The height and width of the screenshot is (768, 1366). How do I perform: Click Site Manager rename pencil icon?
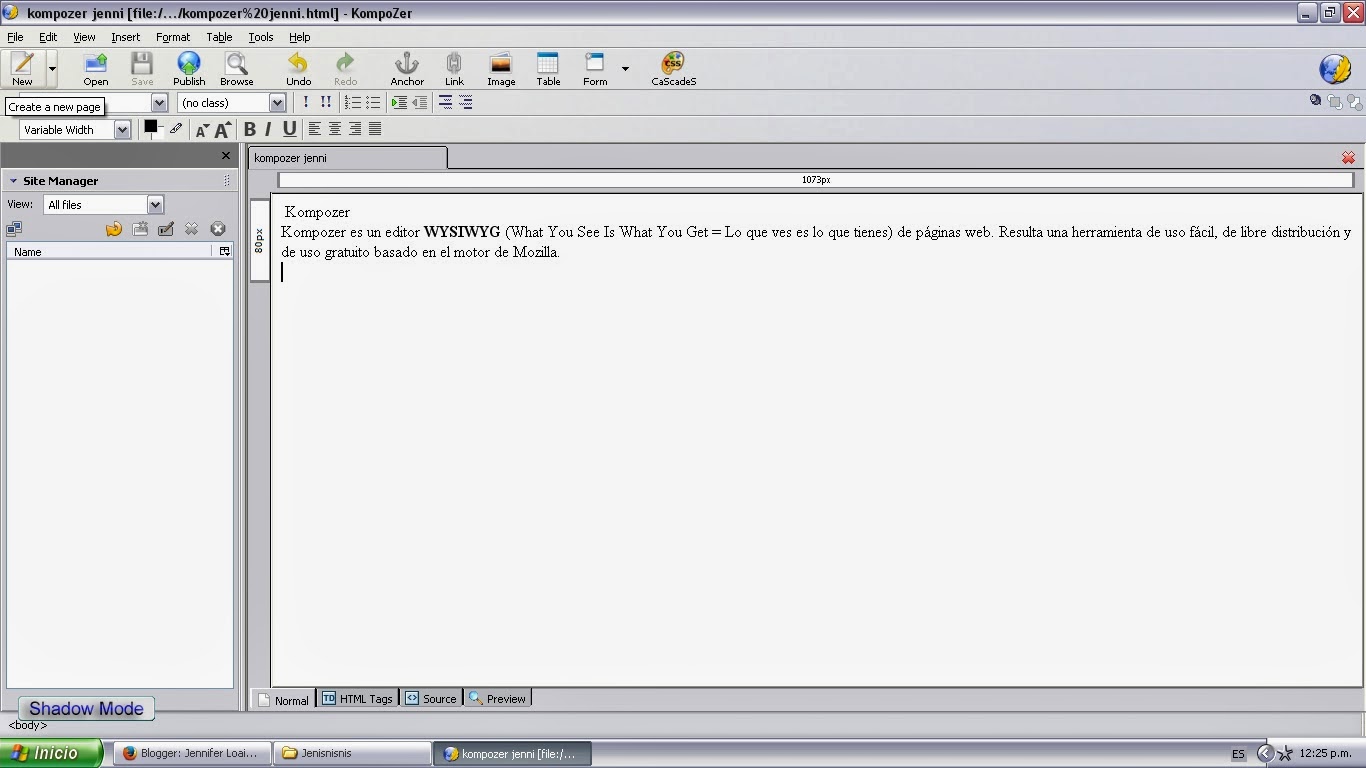click(166, 229)
